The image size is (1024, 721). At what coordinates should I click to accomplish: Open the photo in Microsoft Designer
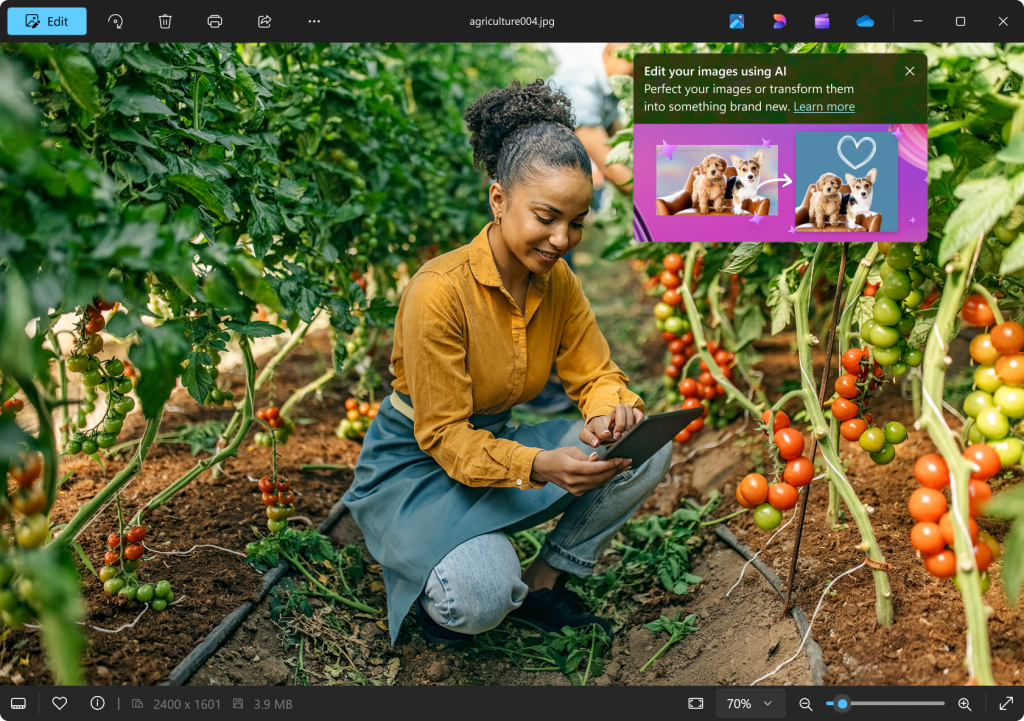(779, 20)
